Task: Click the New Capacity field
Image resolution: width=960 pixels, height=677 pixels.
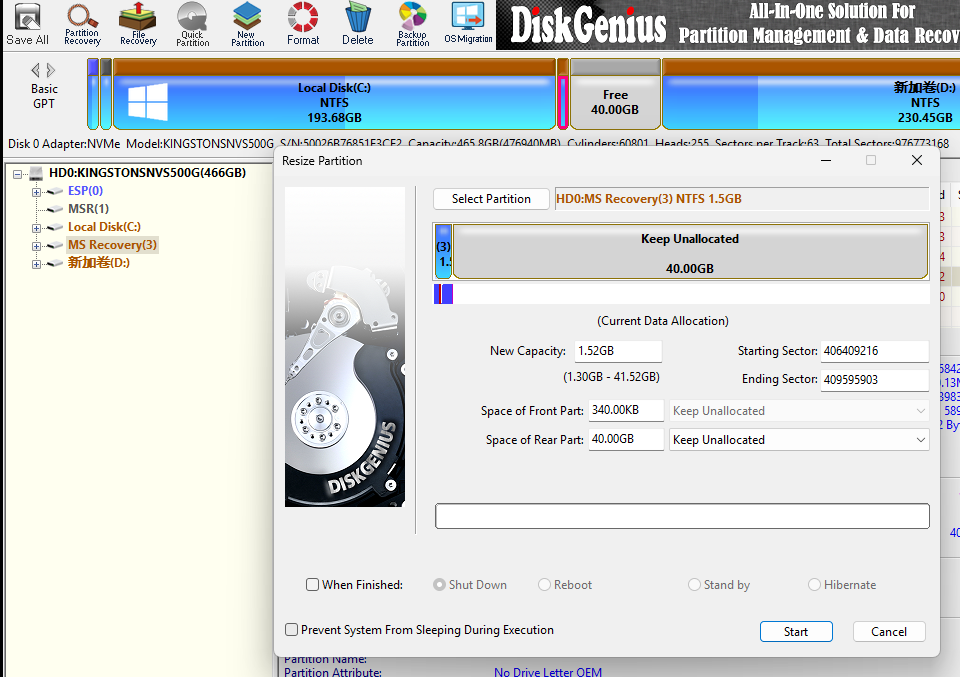Action: [618, 351]
